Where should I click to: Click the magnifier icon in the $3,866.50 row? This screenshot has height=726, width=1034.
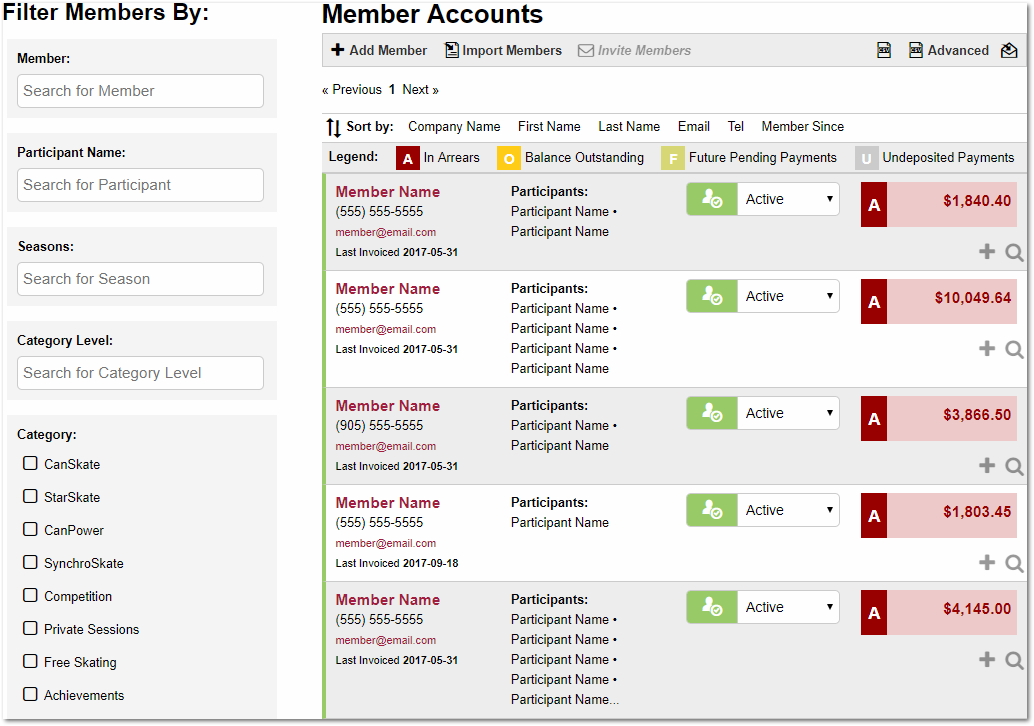tap(1014, 466)
